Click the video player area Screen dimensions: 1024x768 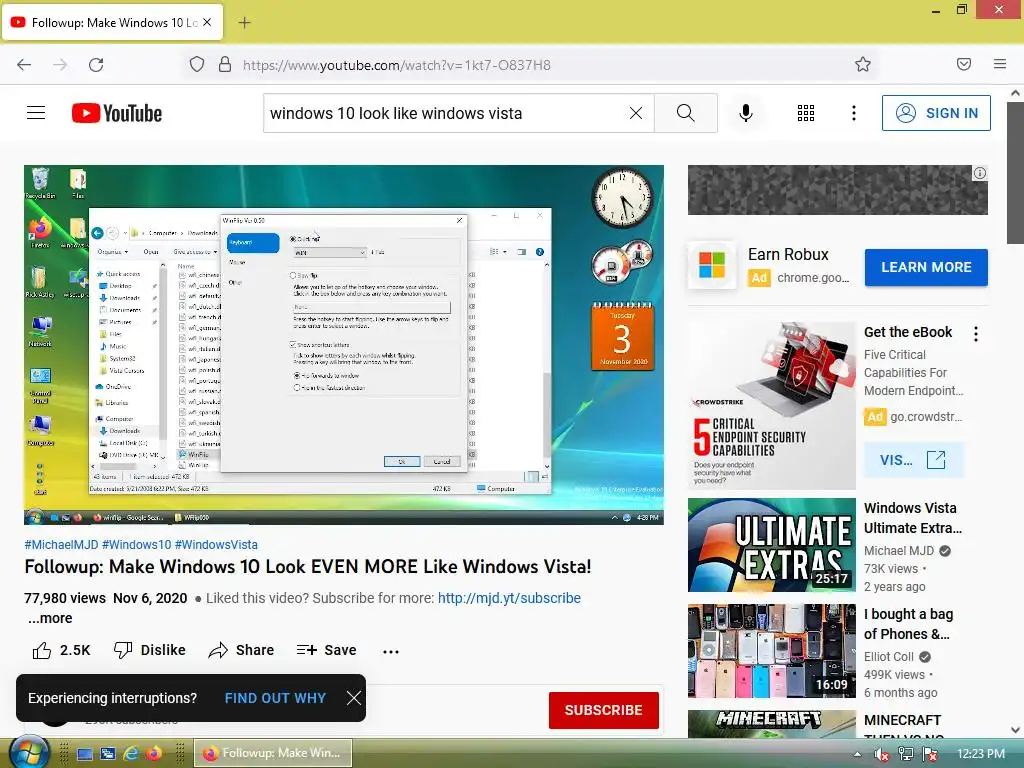[x=344, y=344]
